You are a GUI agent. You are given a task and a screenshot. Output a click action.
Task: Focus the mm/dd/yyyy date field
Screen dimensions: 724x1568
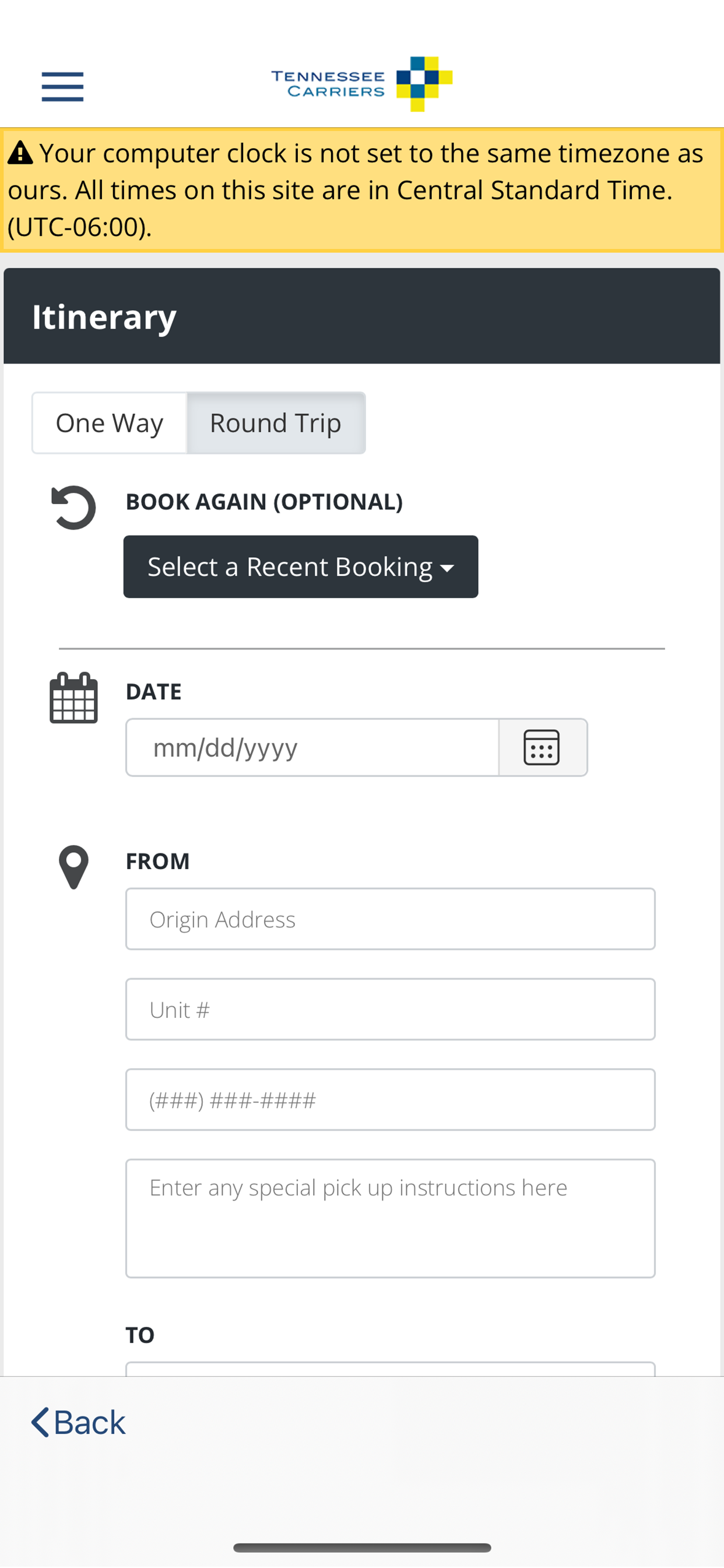coord(312,747)
